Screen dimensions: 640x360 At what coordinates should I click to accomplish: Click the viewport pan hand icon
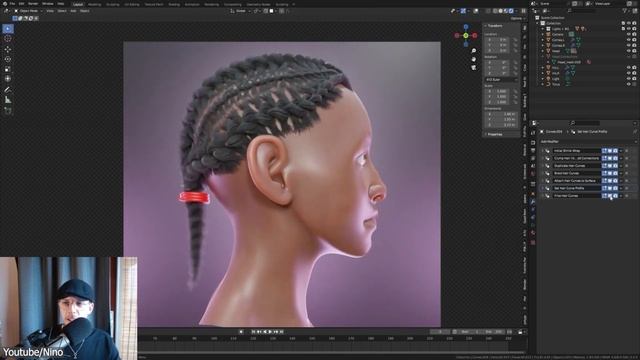(473, 59)
